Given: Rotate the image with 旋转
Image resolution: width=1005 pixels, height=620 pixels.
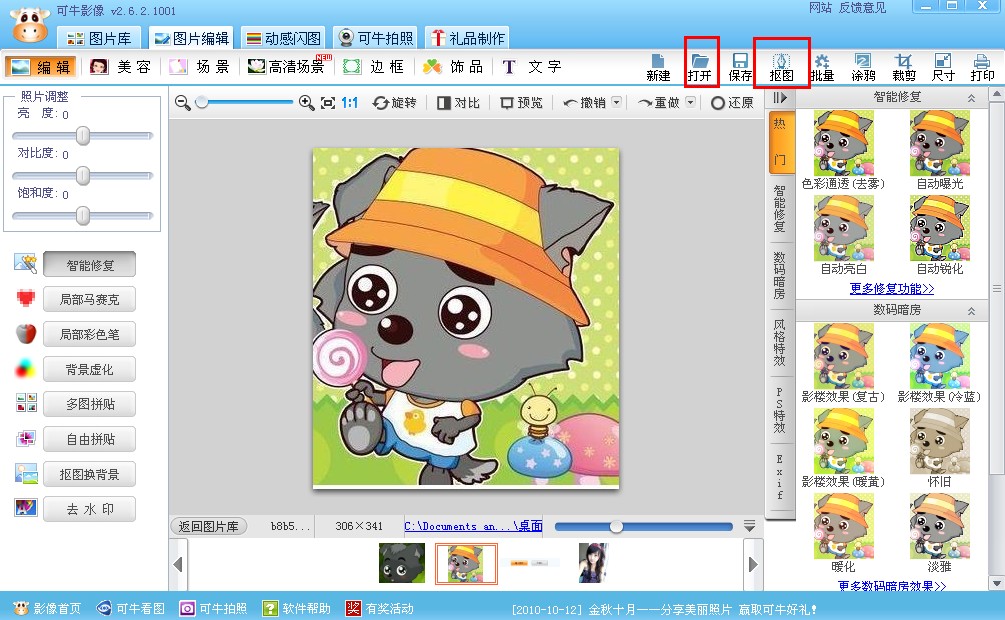Looking at the screenshot, I should pyautogui.click(x=395, y=103).
